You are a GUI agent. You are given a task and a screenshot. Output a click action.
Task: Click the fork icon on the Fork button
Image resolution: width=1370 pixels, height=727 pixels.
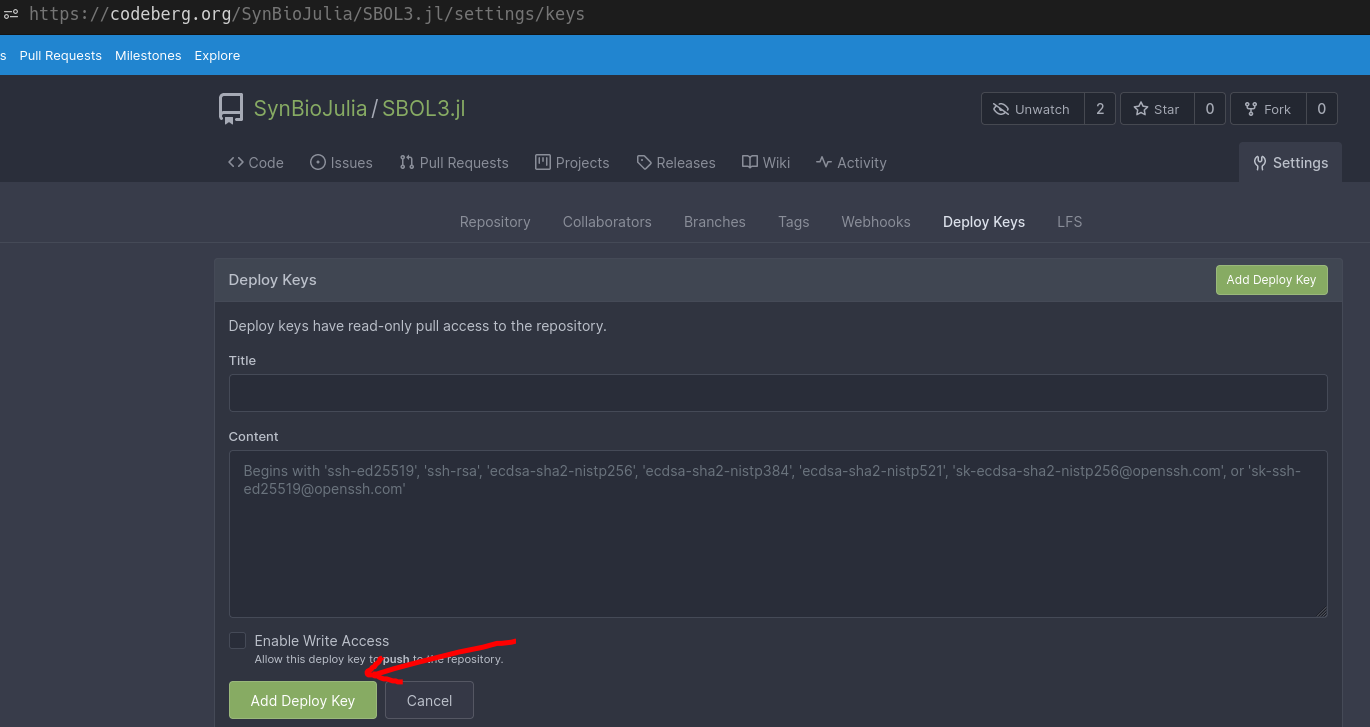1251,108
